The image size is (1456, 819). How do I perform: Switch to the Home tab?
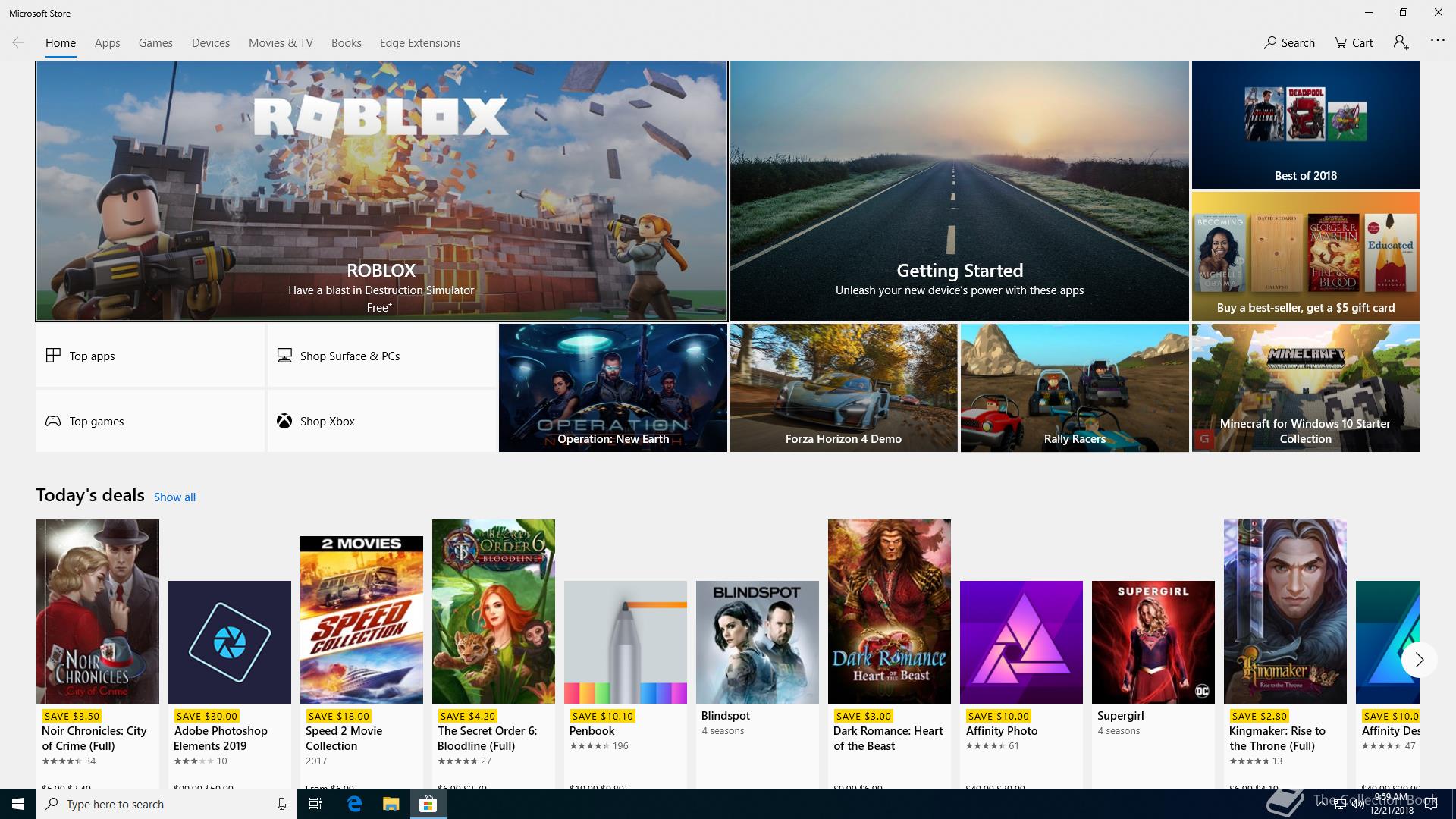click(61, 43)
